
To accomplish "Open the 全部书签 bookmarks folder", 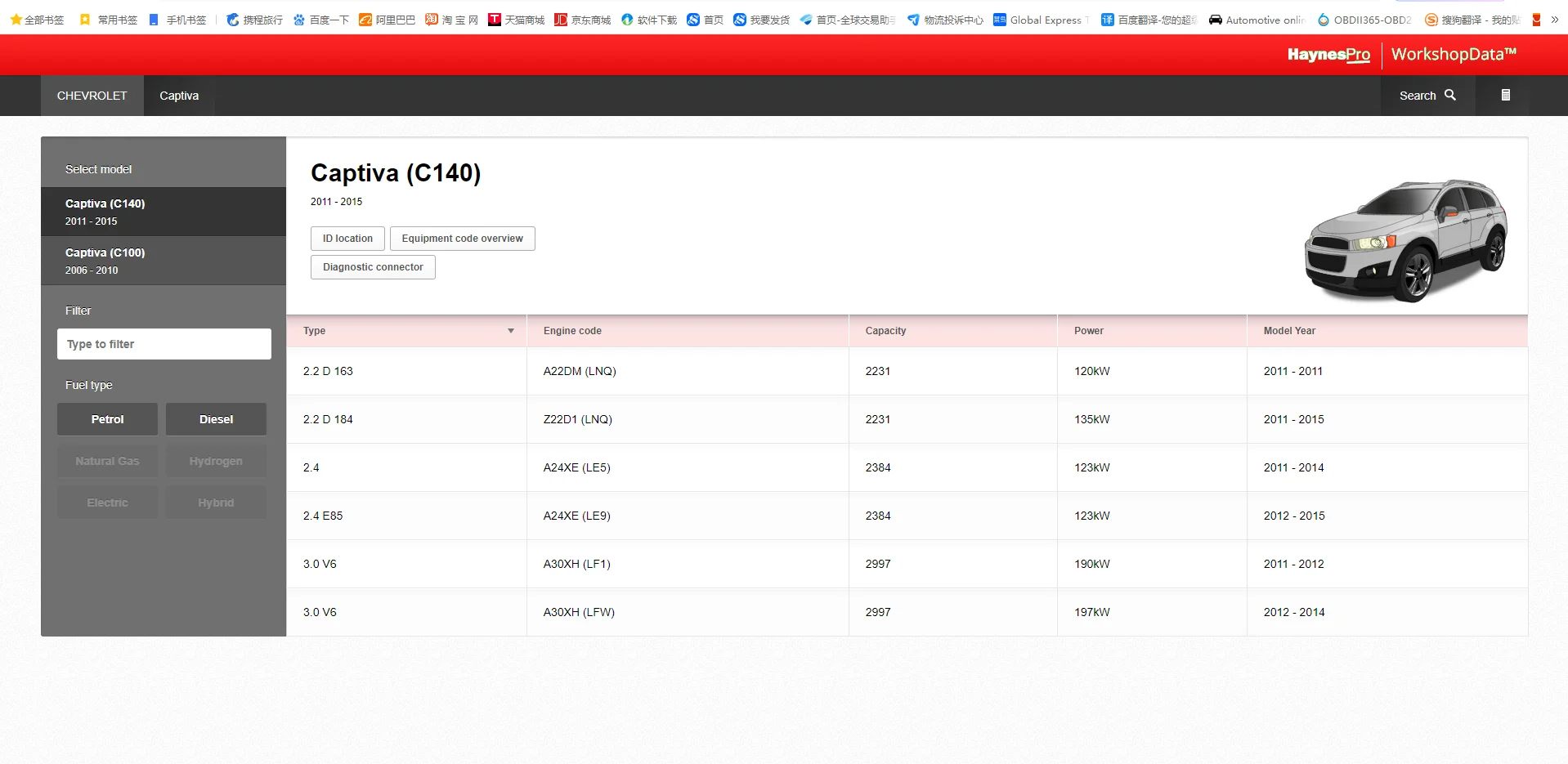I will coord(37,20).
